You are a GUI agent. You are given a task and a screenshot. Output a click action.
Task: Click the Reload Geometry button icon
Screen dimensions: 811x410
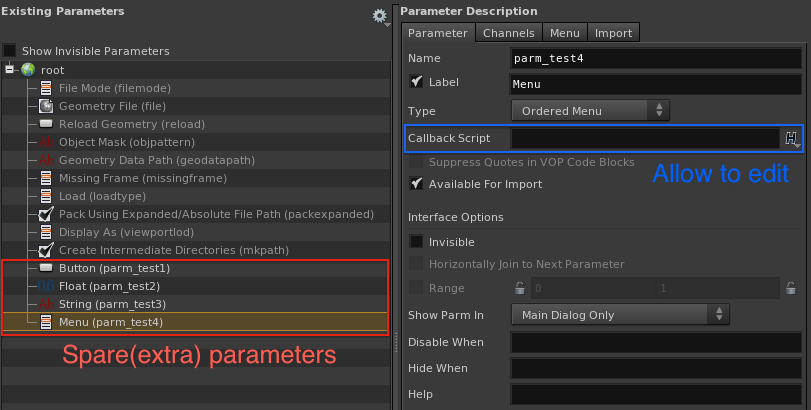coord(46,124)
